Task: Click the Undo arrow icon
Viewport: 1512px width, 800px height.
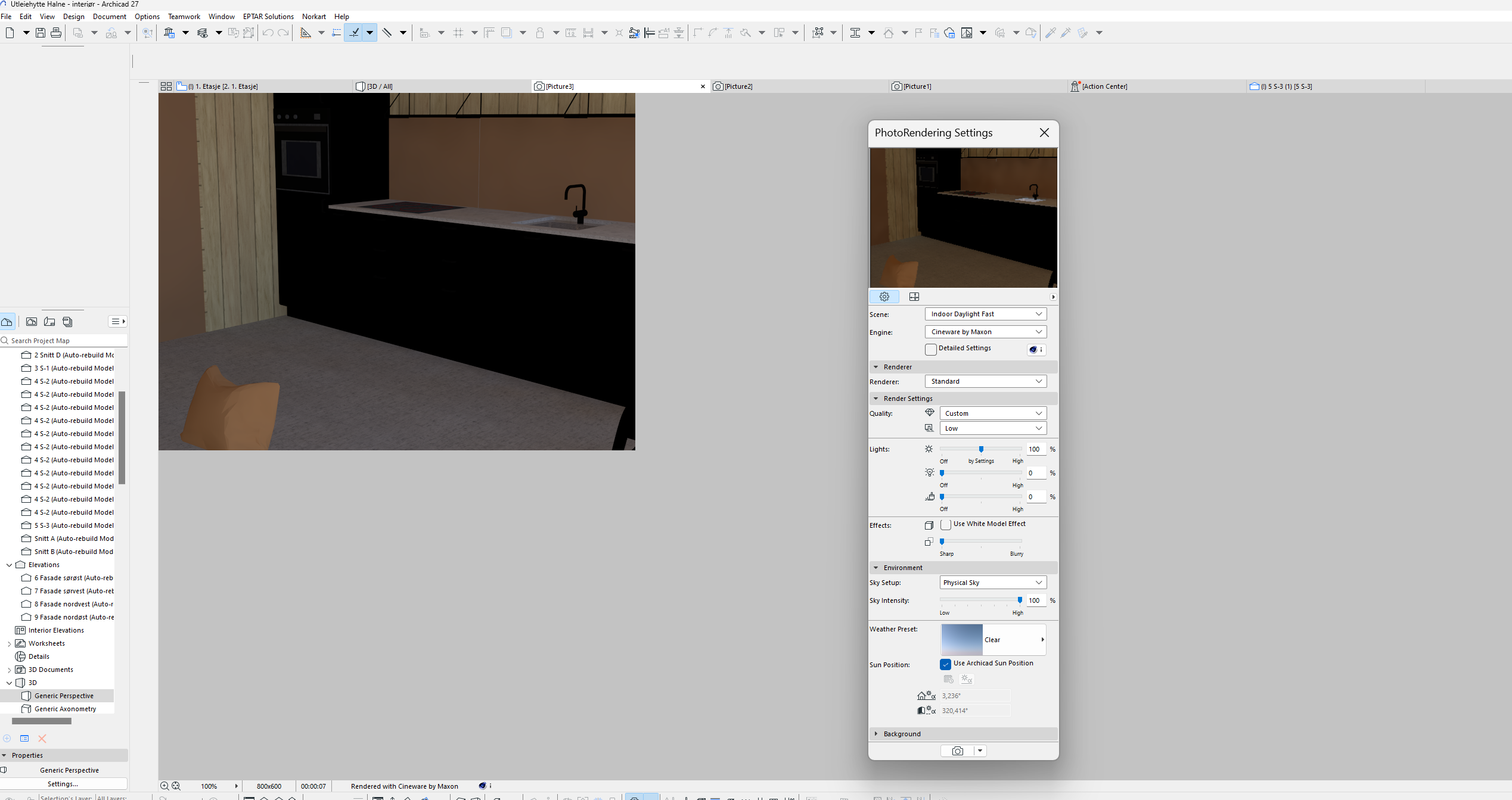Action: (x=268, y=33)
